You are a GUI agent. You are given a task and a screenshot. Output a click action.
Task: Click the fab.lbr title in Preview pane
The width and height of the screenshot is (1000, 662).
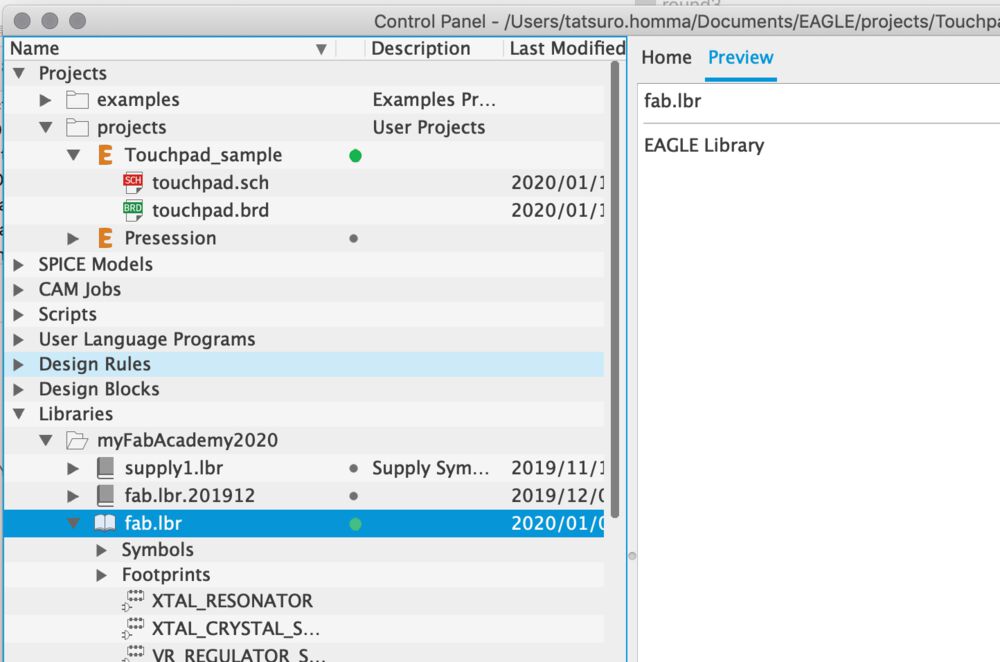coord(672,101)
